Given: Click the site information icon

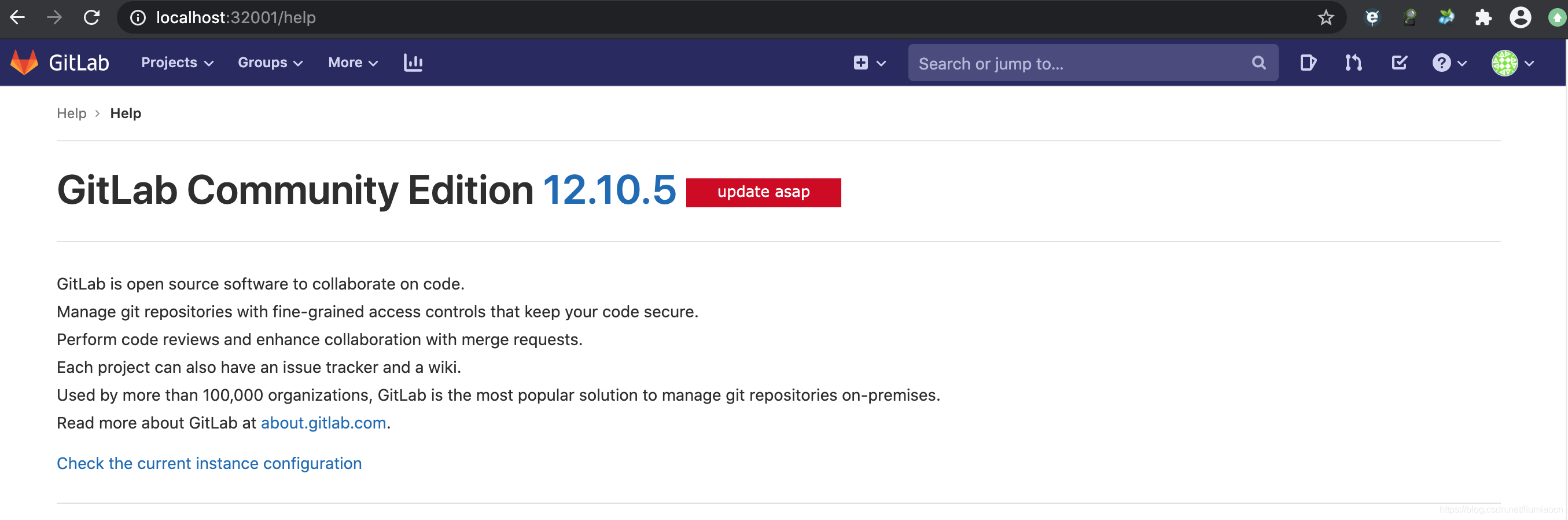Looking at the screenshot, I should coord(138,17).
